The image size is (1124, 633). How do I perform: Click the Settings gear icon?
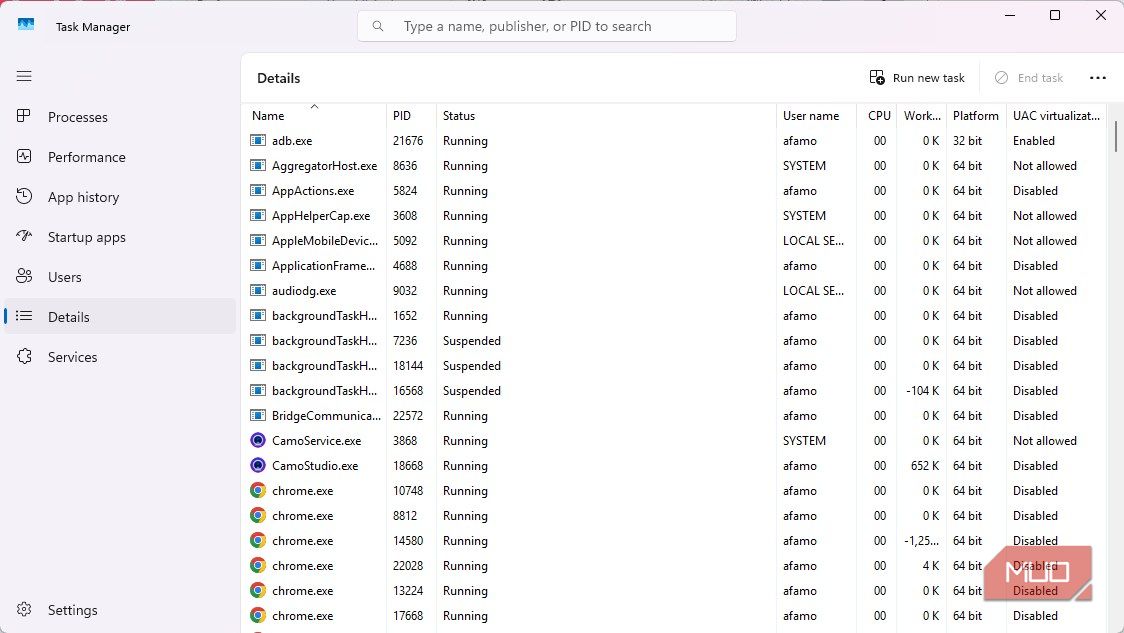point(24,609)
